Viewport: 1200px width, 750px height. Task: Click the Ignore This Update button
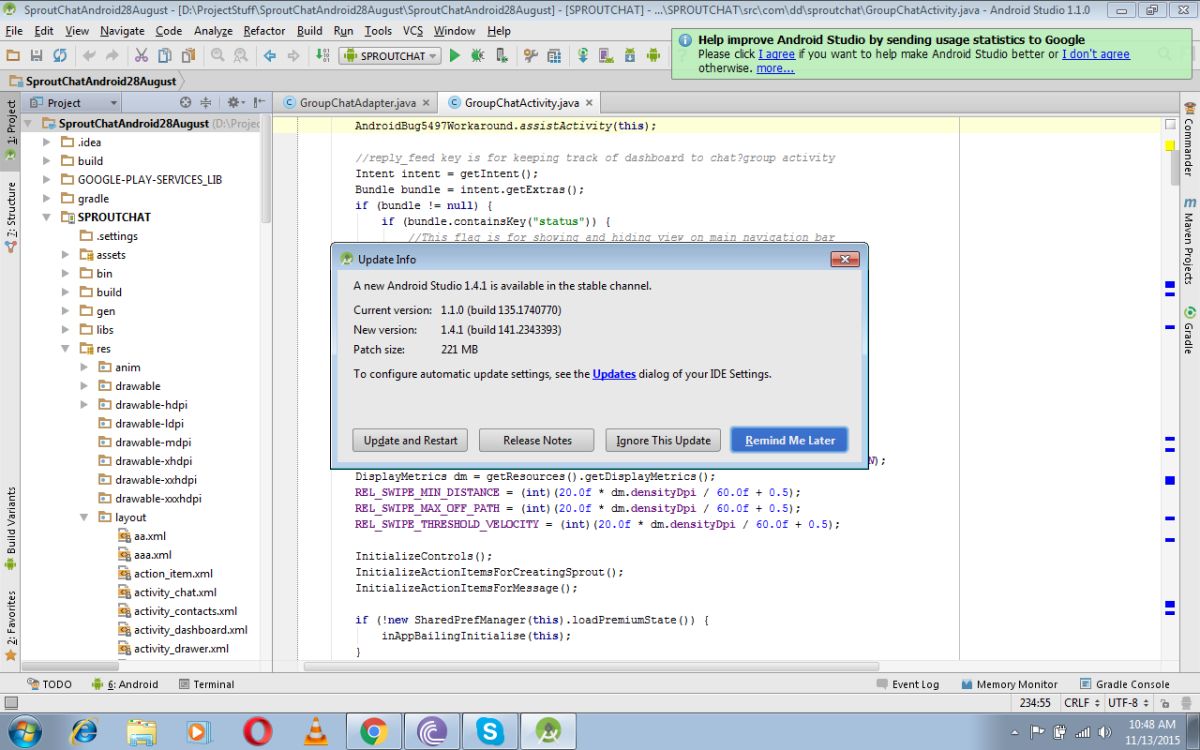tap(664, 440)
